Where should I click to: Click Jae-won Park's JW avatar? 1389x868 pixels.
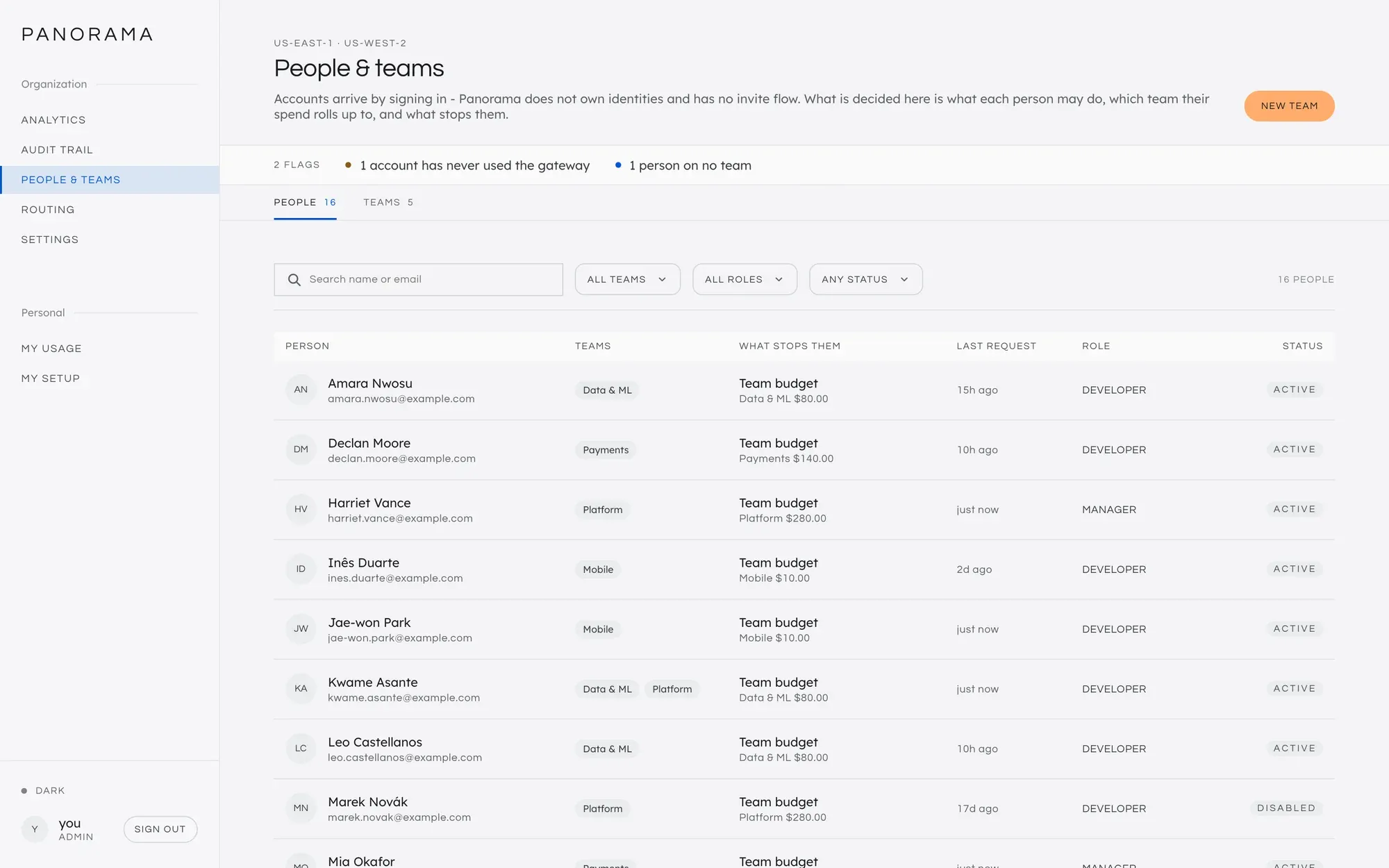[x=301, y=628]
